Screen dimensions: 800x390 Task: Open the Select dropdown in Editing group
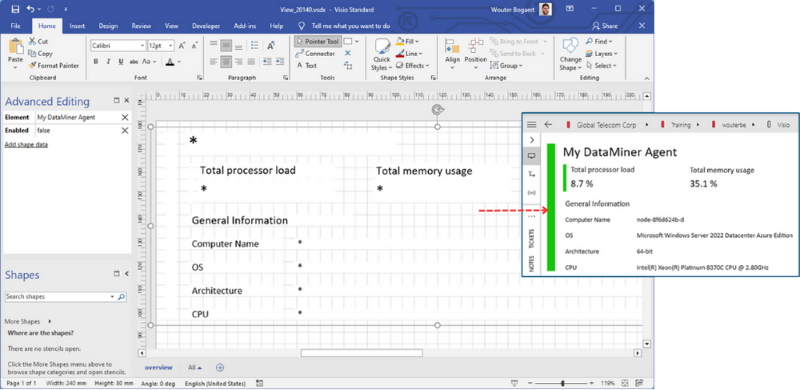(x=601, y=65)
